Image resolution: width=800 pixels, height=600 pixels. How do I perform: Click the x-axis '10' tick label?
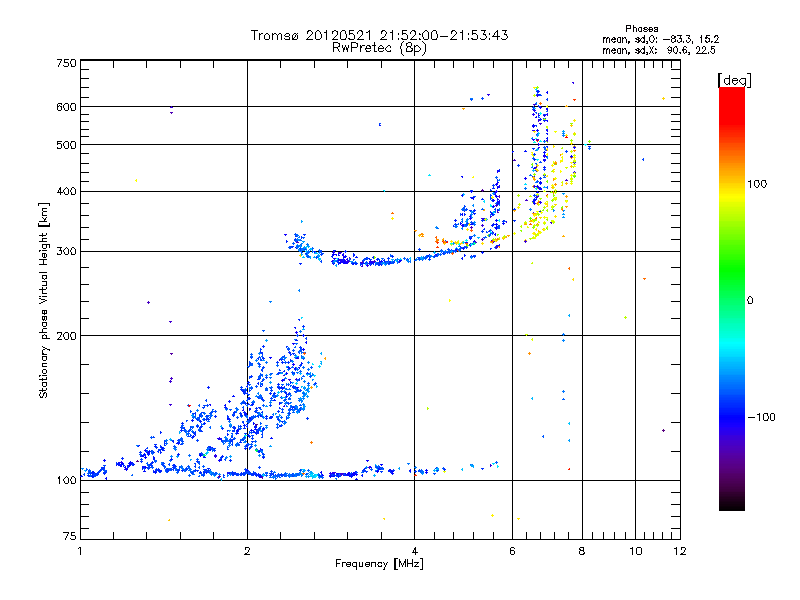point(635,551)
